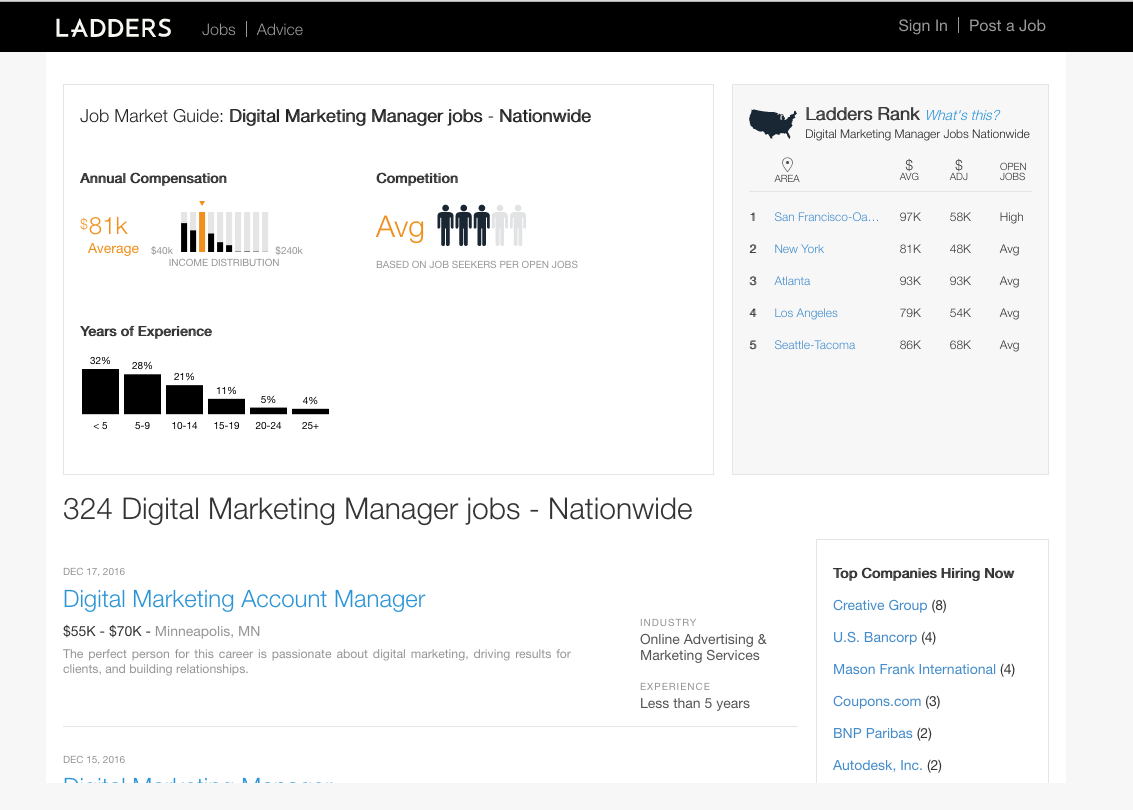
Task: Open the 'What's this?' link
Action: (x=962, y=115)
